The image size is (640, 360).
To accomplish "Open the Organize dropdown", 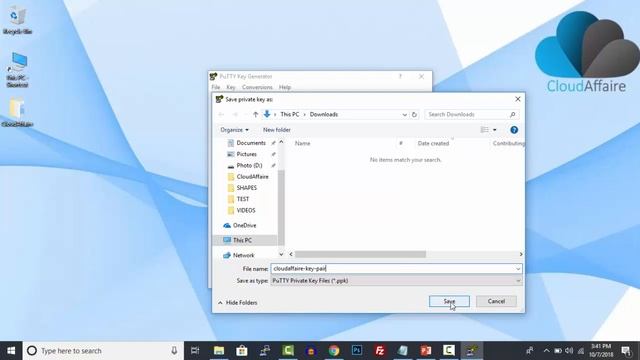I will tap(234, 130).
